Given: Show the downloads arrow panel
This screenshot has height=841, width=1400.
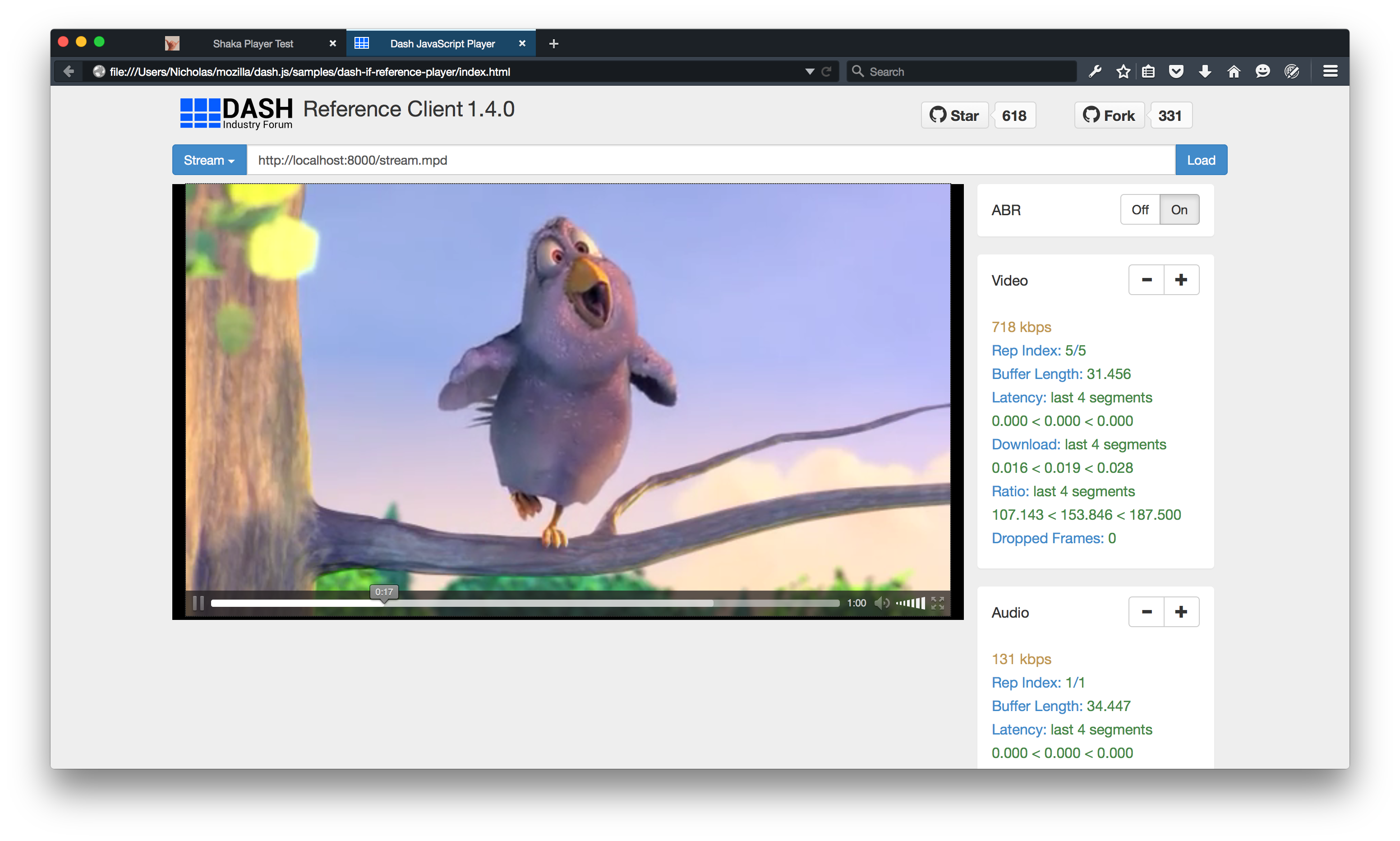Looking at the screenshot, I should 1205,71.
